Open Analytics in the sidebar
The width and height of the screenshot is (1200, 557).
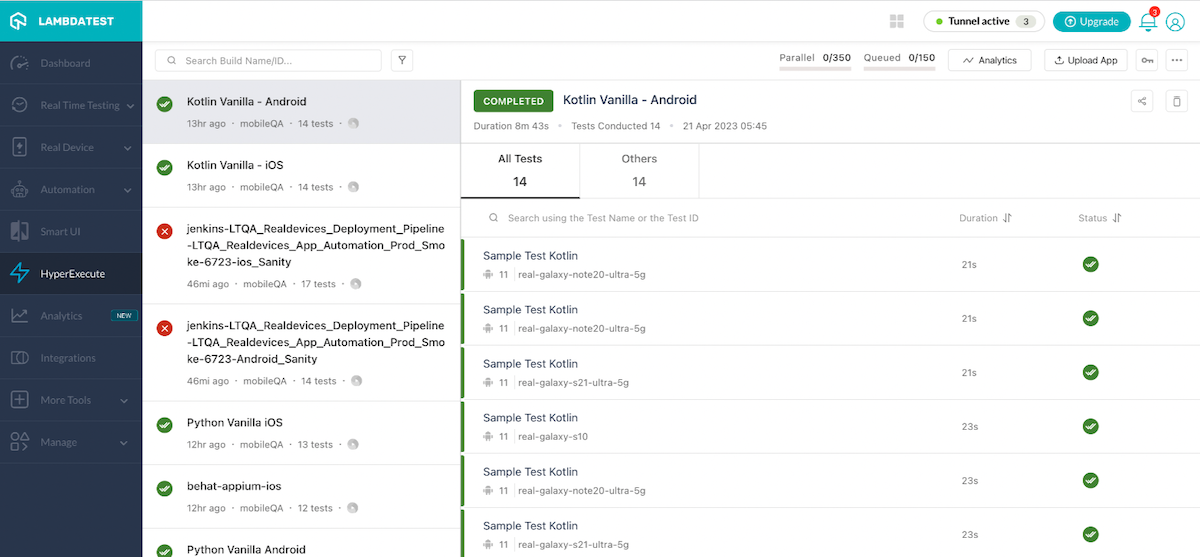[x=70, y=316]
